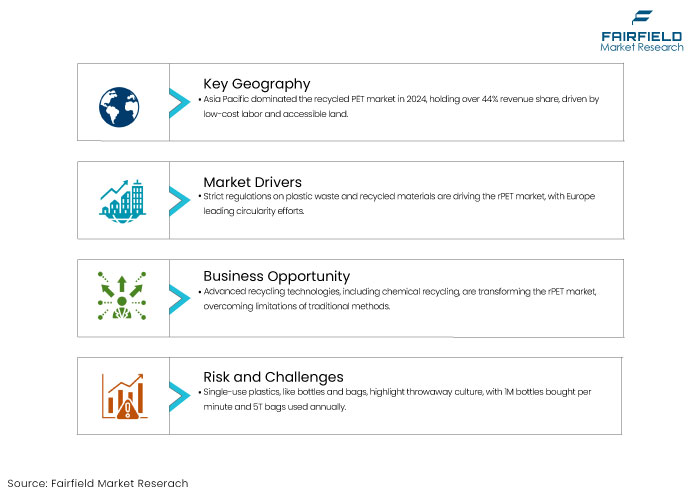The width and height of the screenshot is (700, 491).
Task: Click the chevron arrow beside Risk and Challenges
Action: click(179, 396)
